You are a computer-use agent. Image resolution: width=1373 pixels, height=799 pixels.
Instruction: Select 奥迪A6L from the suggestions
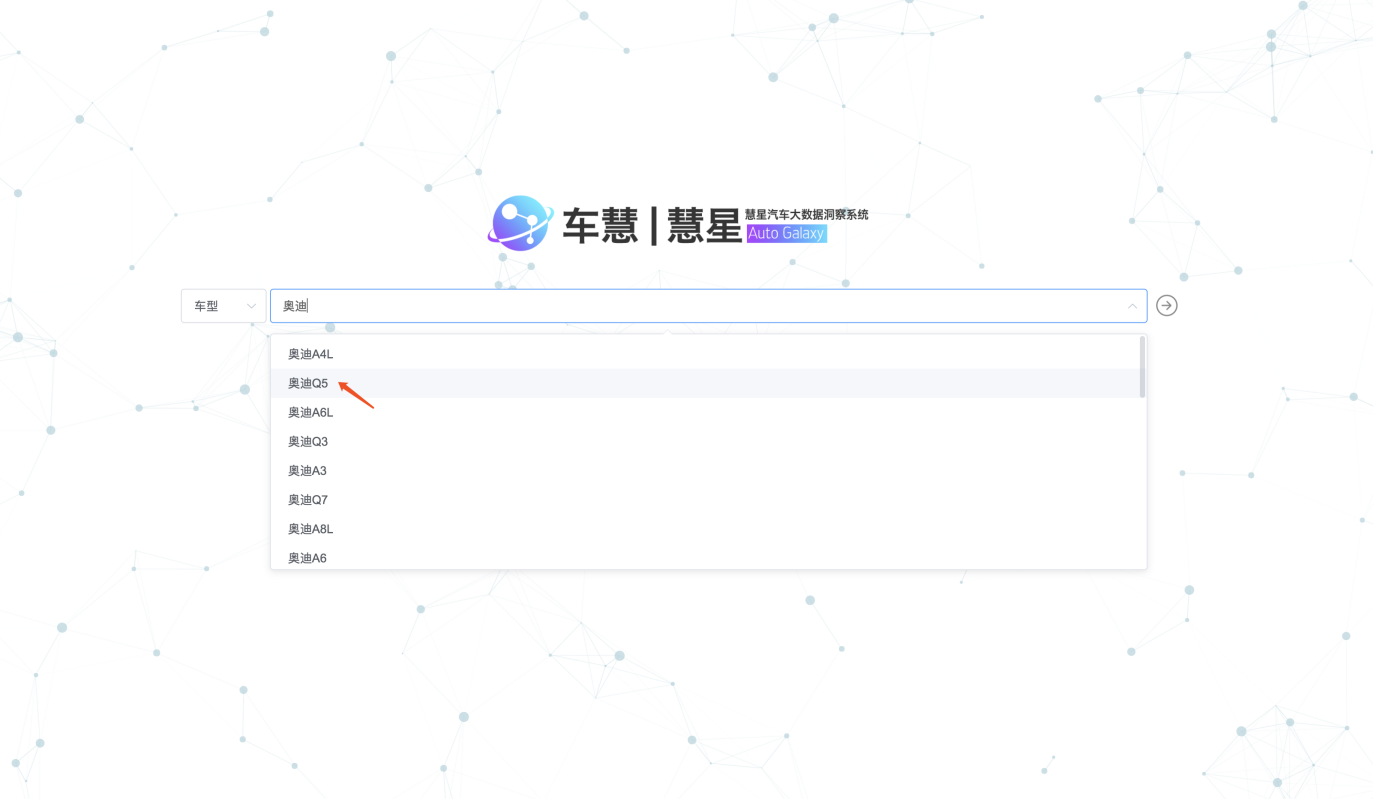(708, 412)
